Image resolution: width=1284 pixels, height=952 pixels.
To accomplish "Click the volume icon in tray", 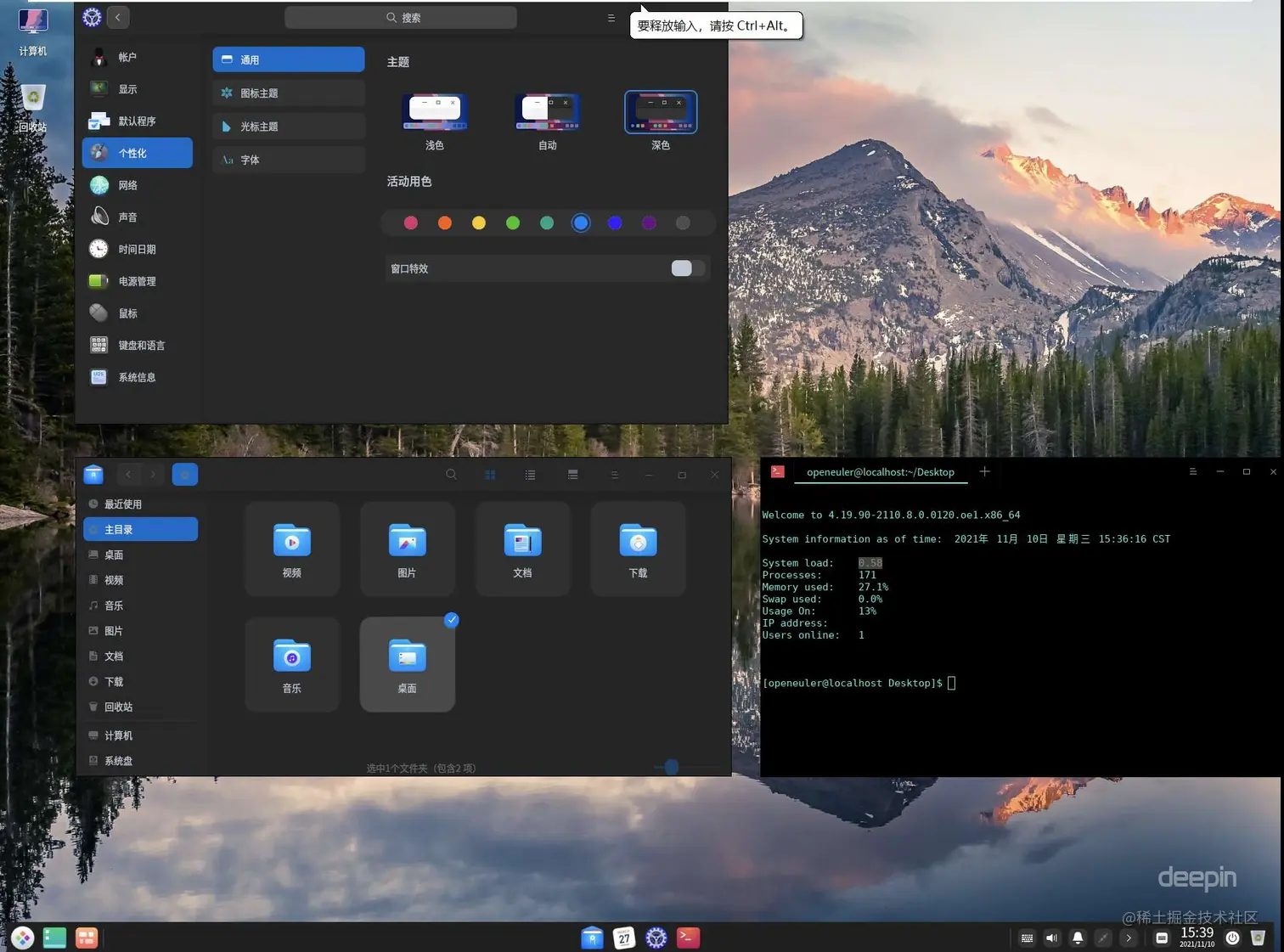I will pyautogui.click(x=1052, y=938).
